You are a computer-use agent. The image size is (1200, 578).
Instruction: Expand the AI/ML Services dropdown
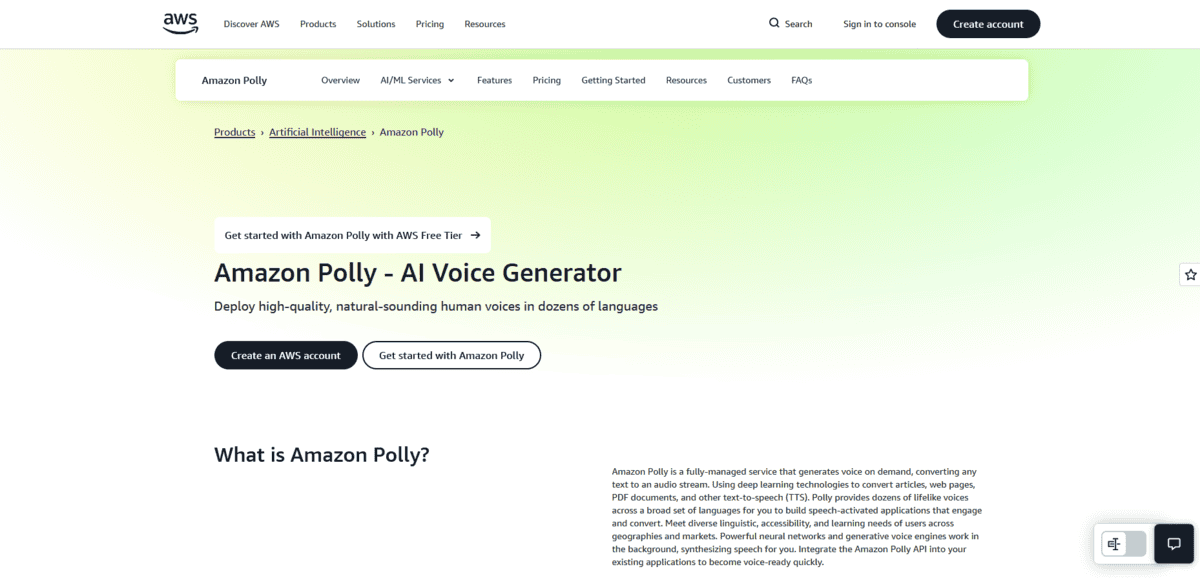pyautogui.click(x=417, y=80)
